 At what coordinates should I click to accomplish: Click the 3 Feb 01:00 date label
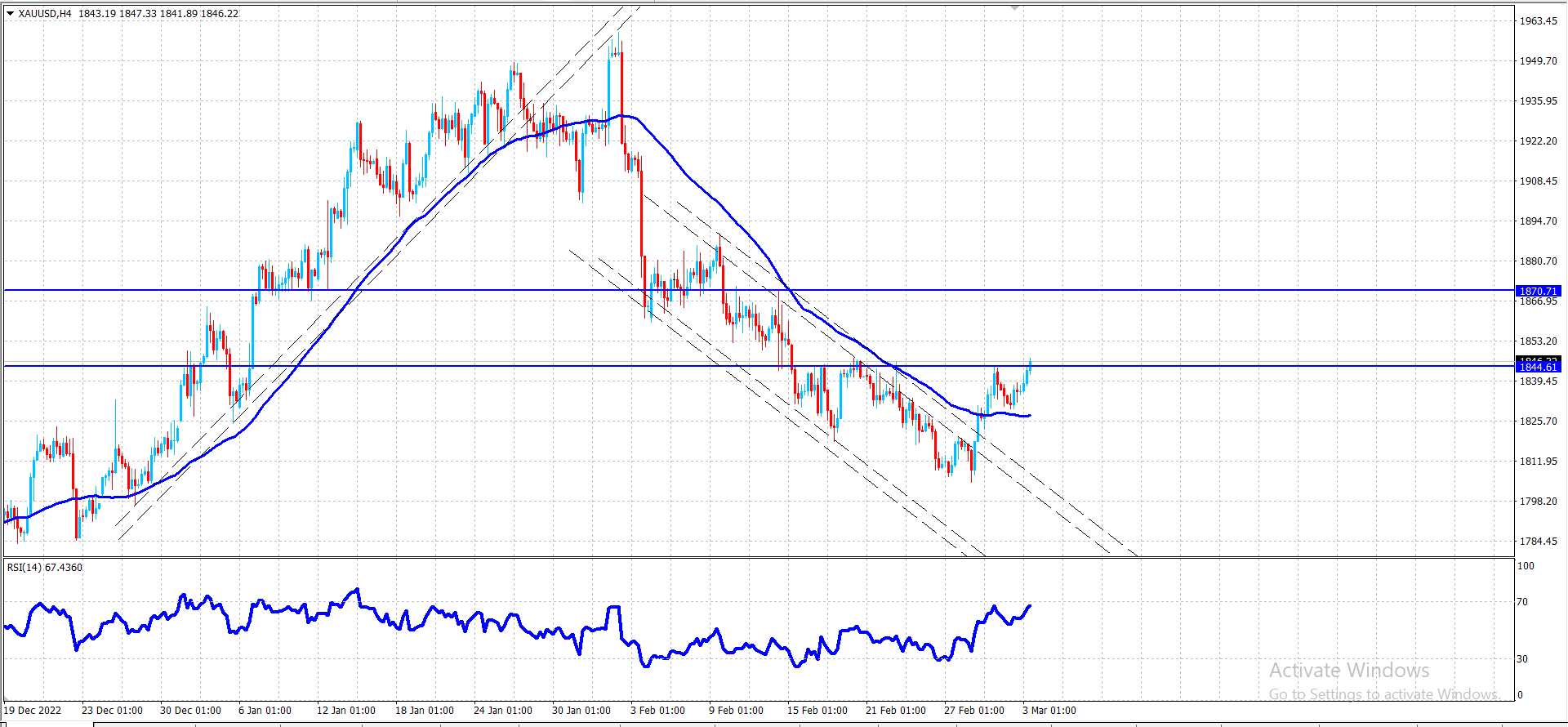pyautogui.click(x=657, y=710)
